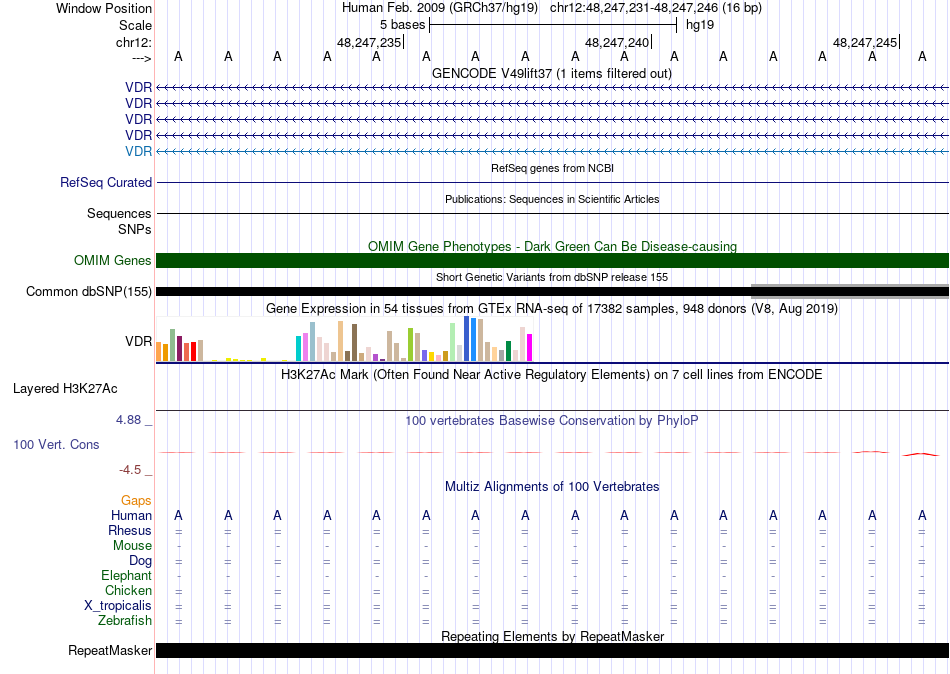Click the light blue VDR transcript label
This screenshot has width=950, height=674.
pos(139,151)
